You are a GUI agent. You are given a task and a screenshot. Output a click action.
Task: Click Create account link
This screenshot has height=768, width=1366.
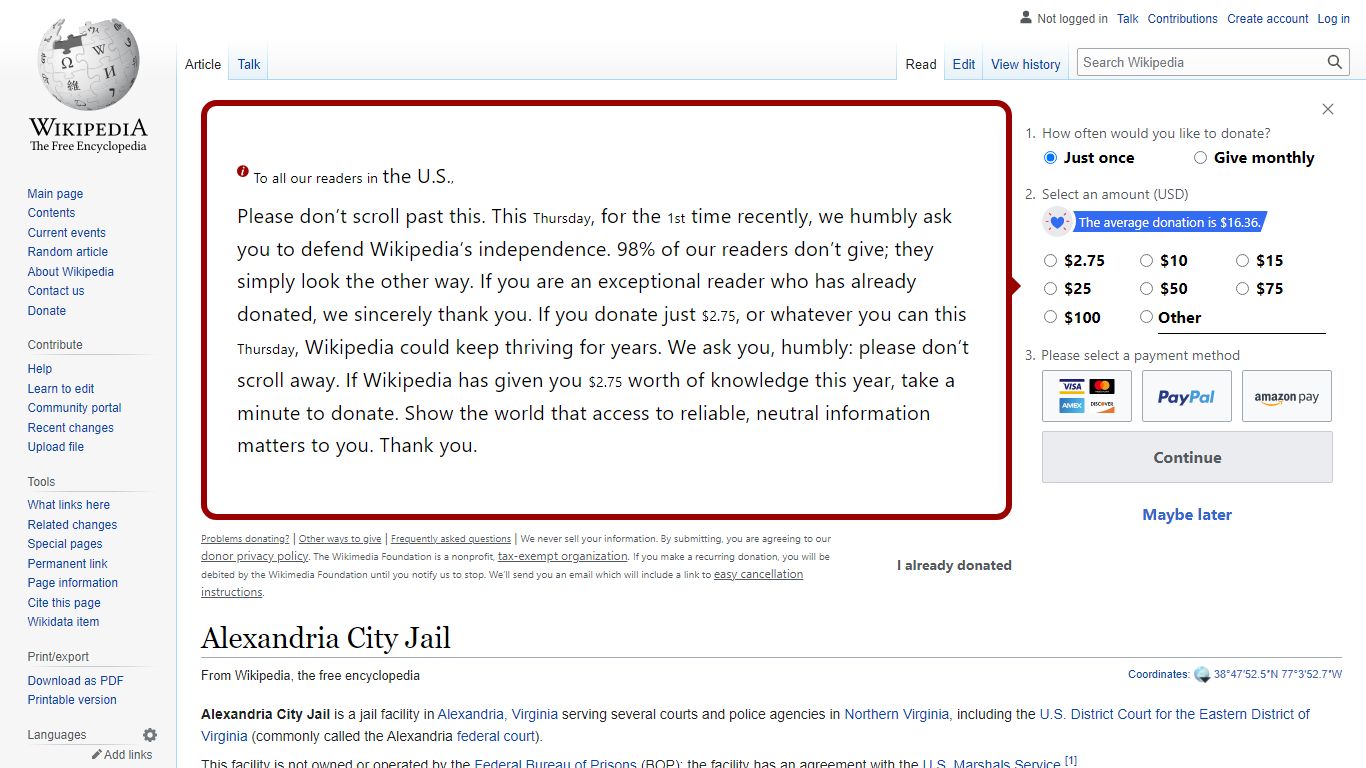pos(1268,18)
